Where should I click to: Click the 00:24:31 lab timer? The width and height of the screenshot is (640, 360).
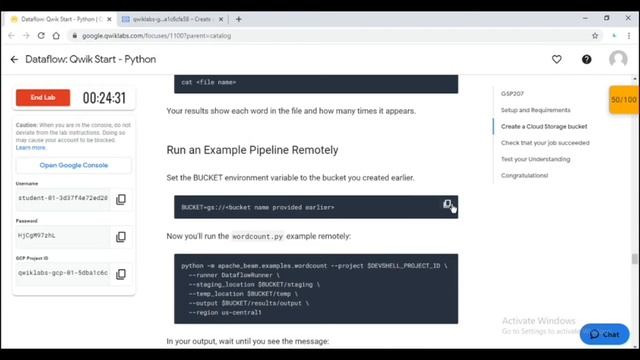(x=104, y=98)
